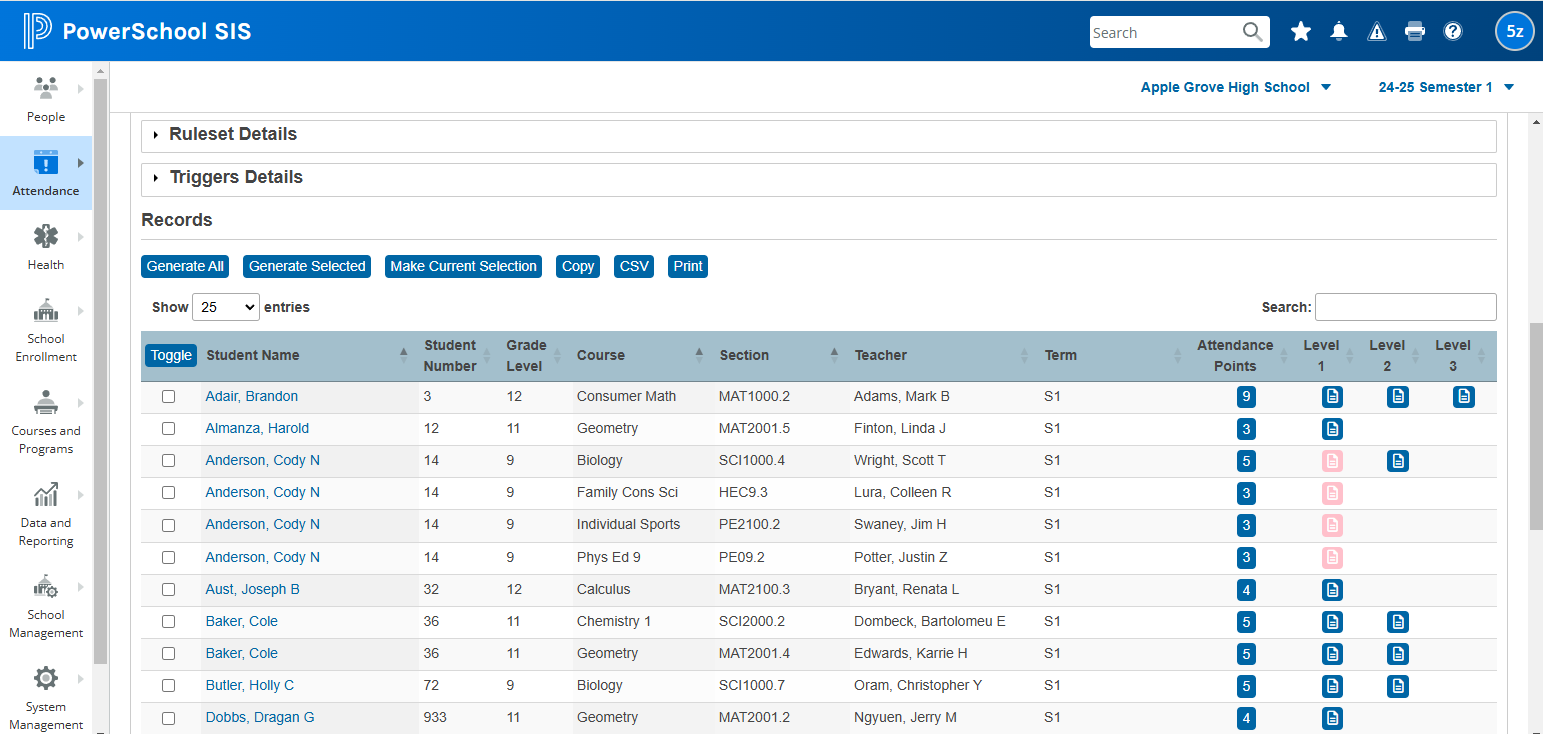The width and height of the screenshot is (1543, 734).
Task: Expand the Triggers Details section
Action: point(819,178)
